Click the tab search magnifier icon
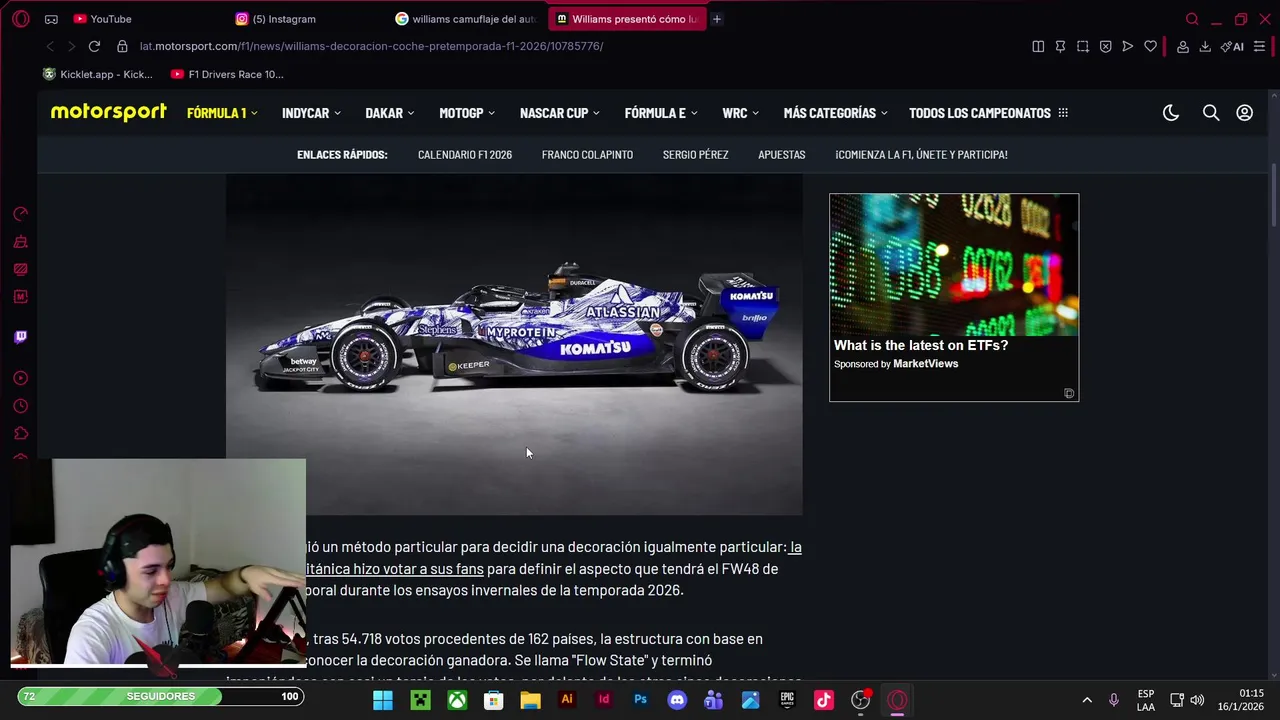Viewport: 1280px width, 720px height. click(x=1192, y=19)
